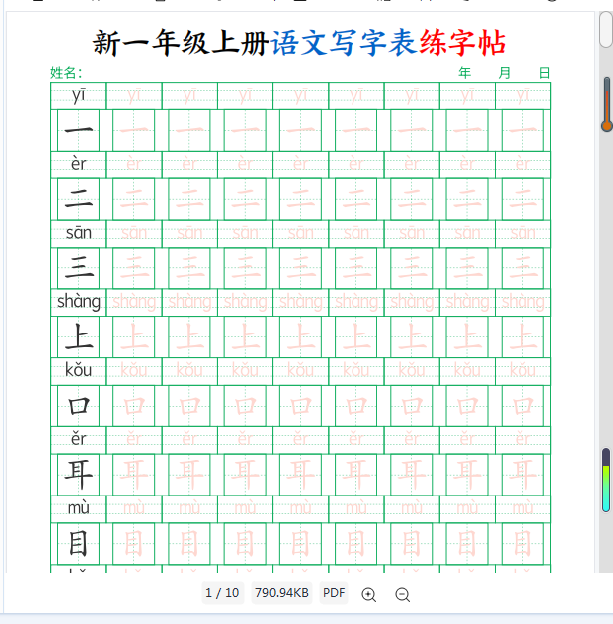
Task: Click the black pinyin yī cell
Action: (78, 96)
